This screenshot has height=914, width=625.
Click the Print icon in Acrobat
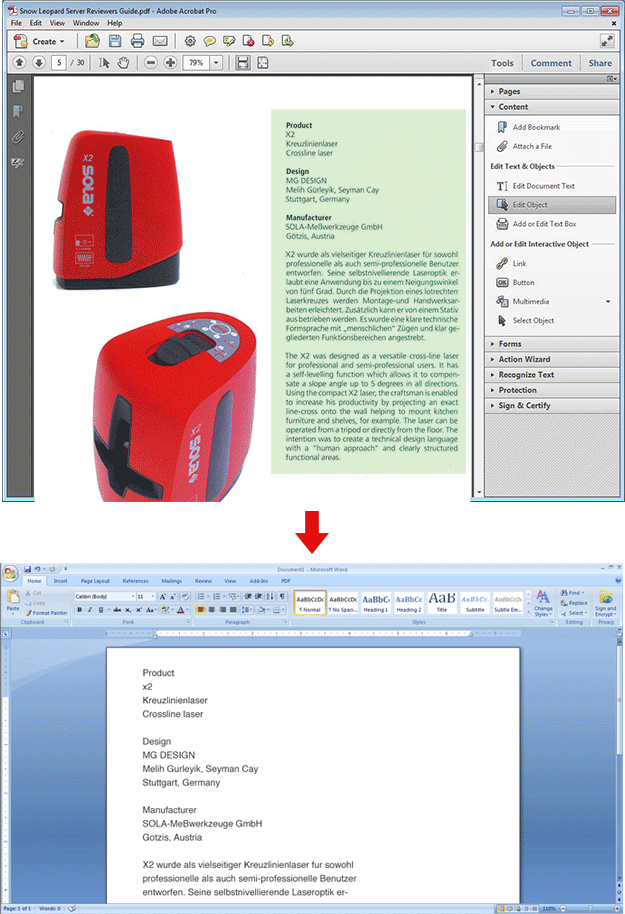138,41
